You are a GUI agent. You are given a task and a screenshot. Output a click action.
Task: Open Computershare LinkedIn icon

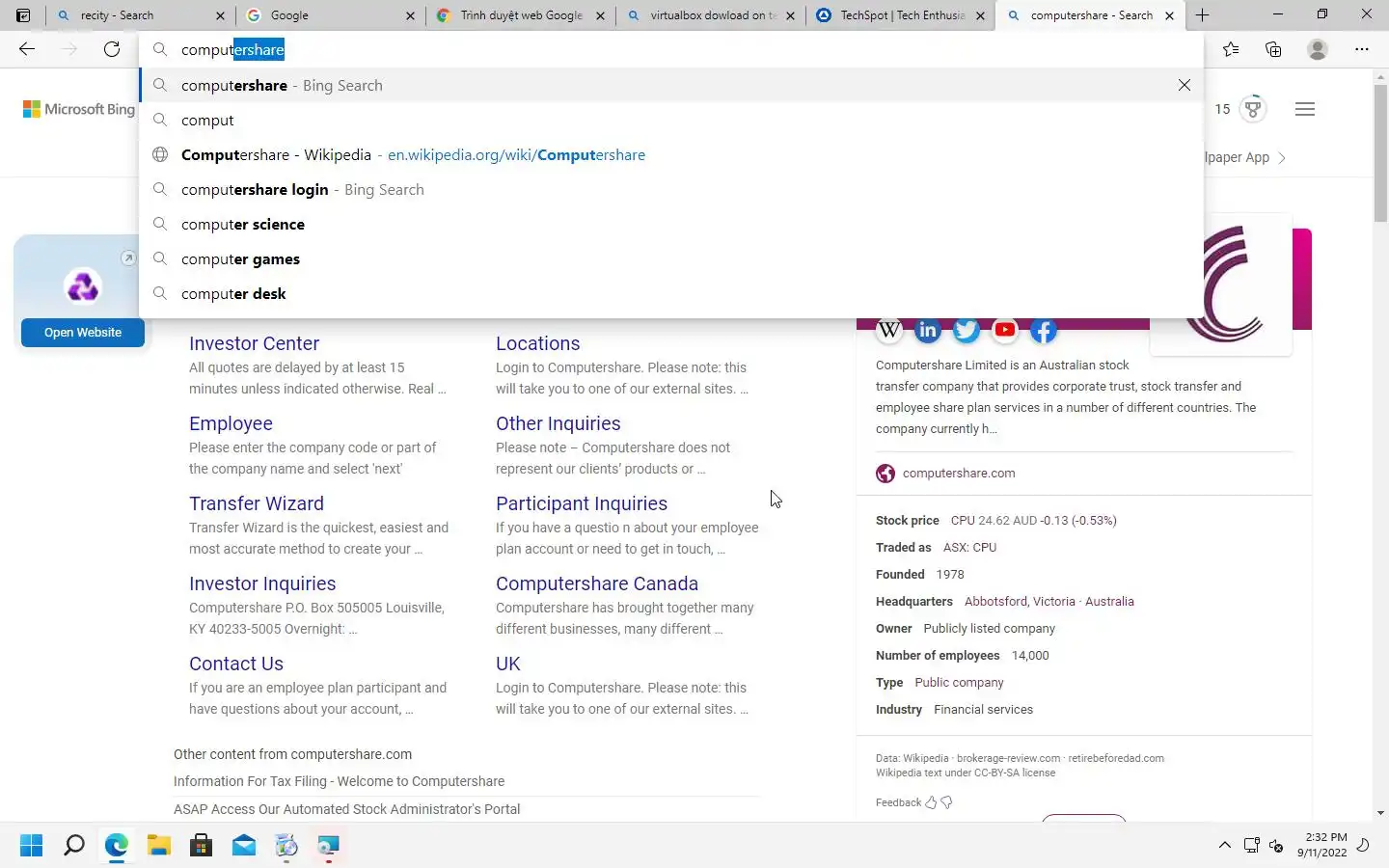928,331
